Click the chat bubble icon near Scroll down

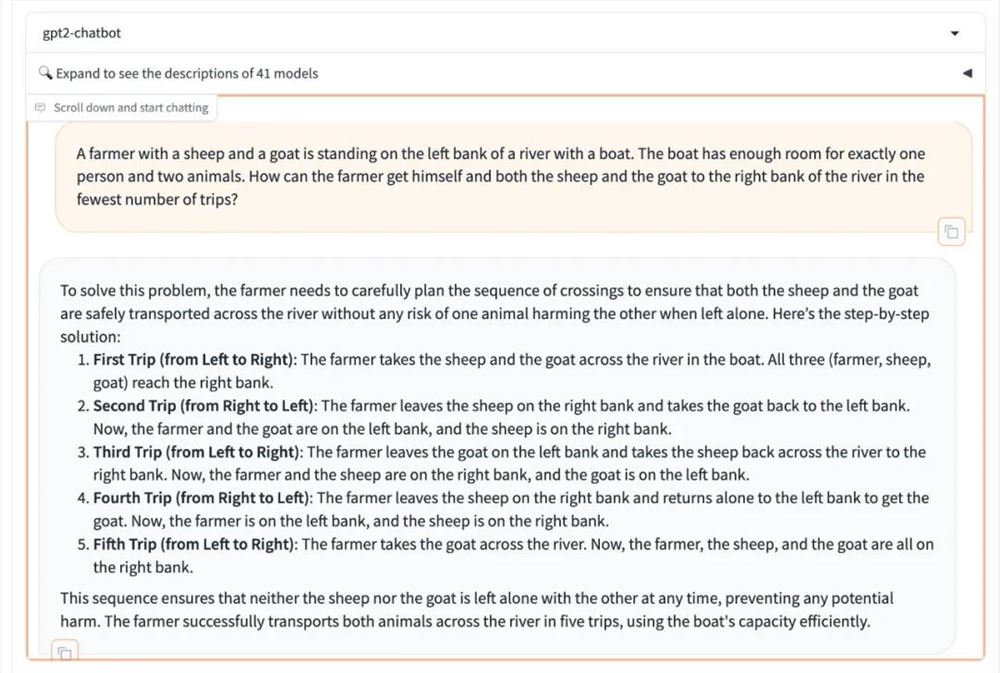(41, 108)
